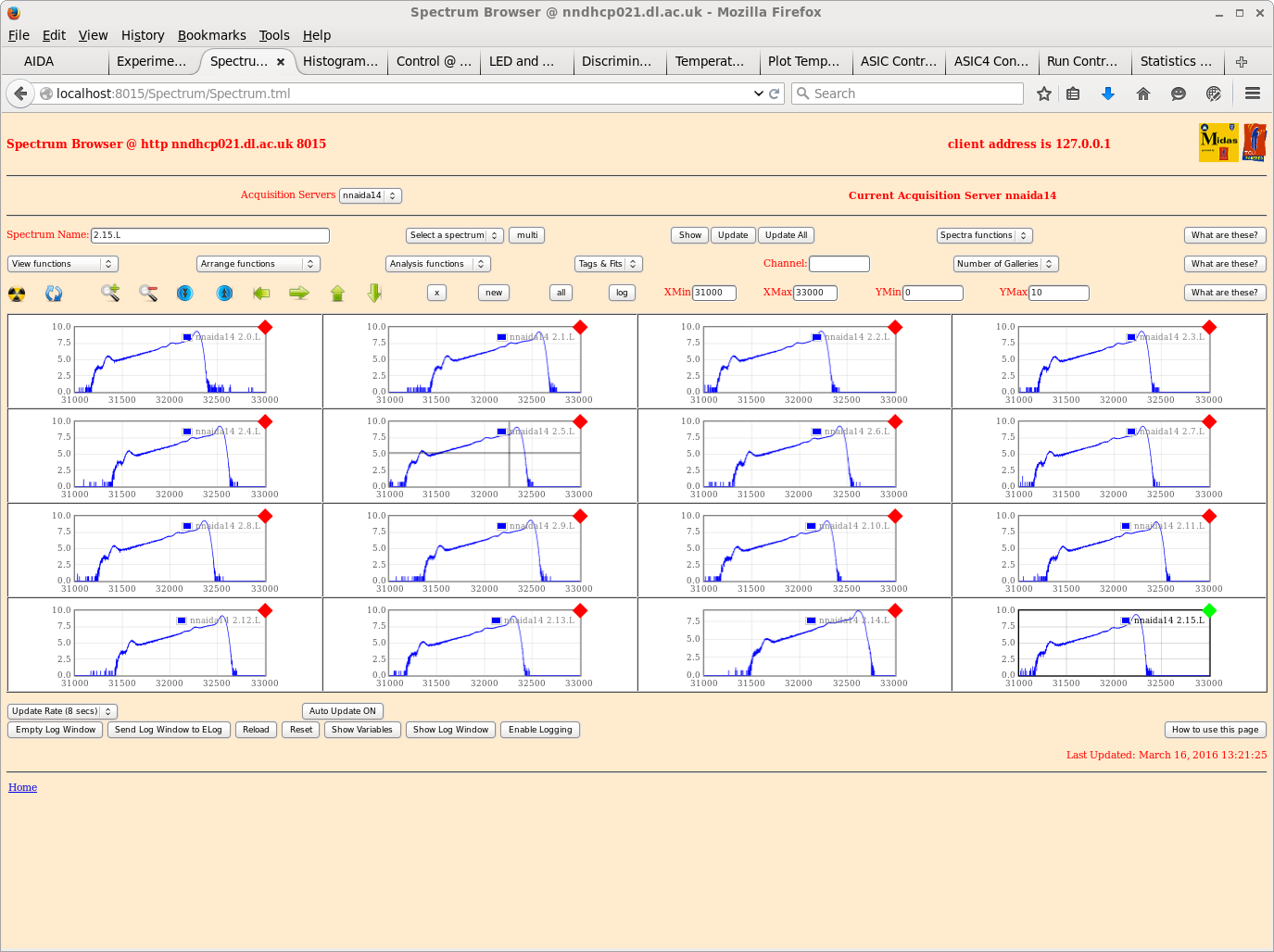
Task: Toggle red diamond on spectrum 2.10.L
Action: pyautogui.click(x=895, y=516)
